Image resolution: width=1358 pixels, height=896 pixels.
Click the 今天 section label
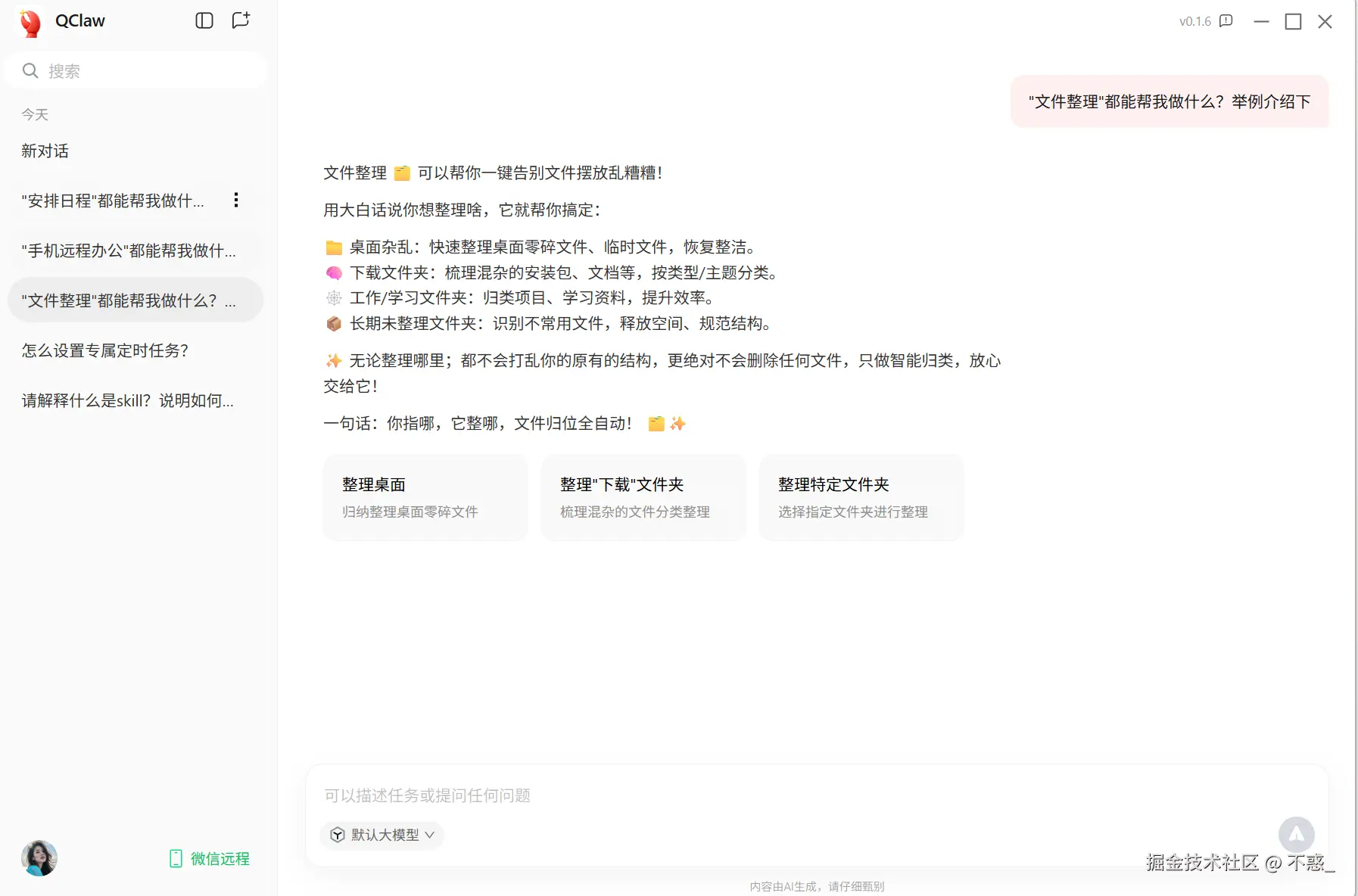coord(35,114)
